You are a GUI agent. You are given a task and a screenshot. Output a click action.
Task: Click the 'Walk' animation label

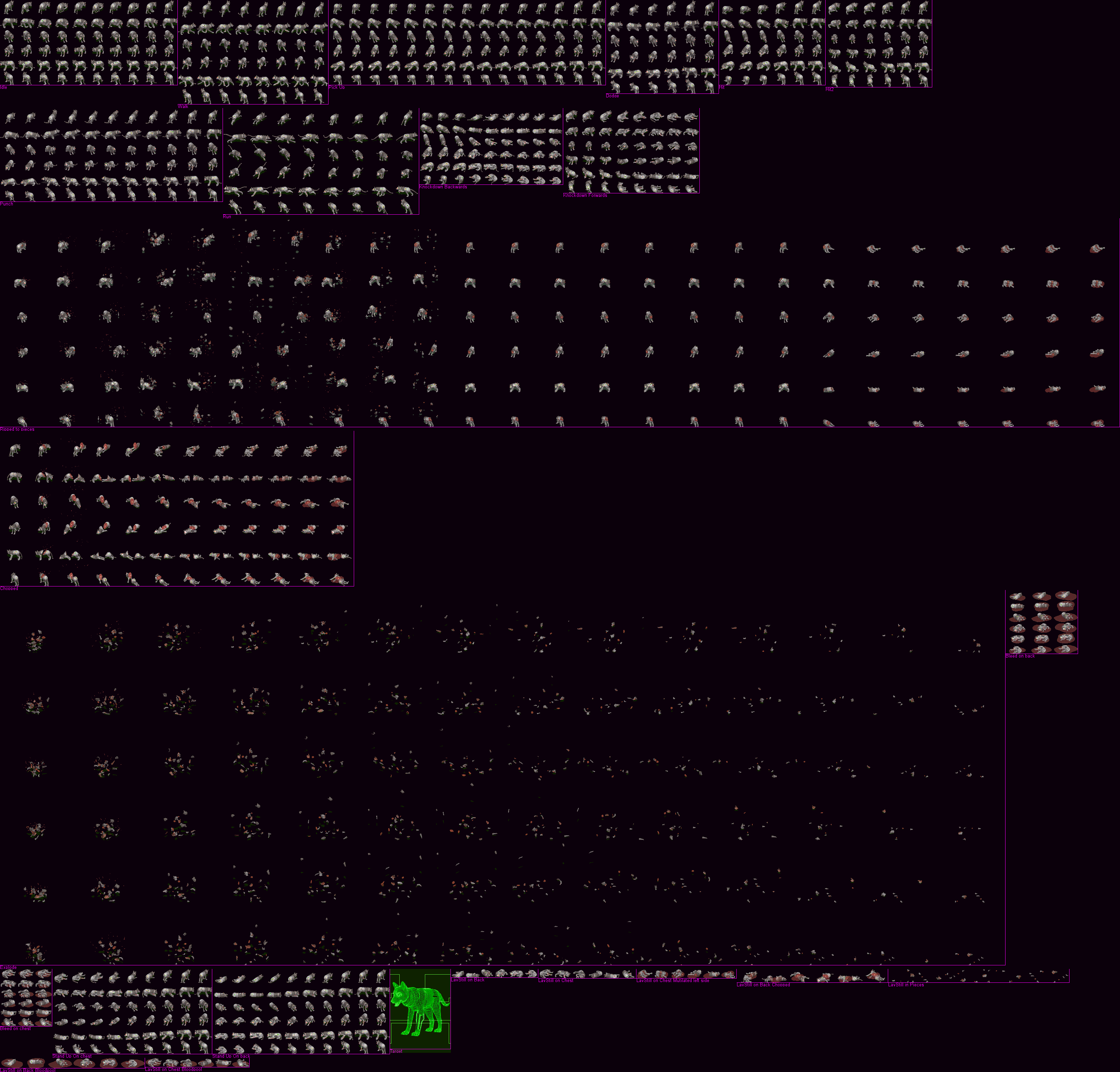click(183, 106)
